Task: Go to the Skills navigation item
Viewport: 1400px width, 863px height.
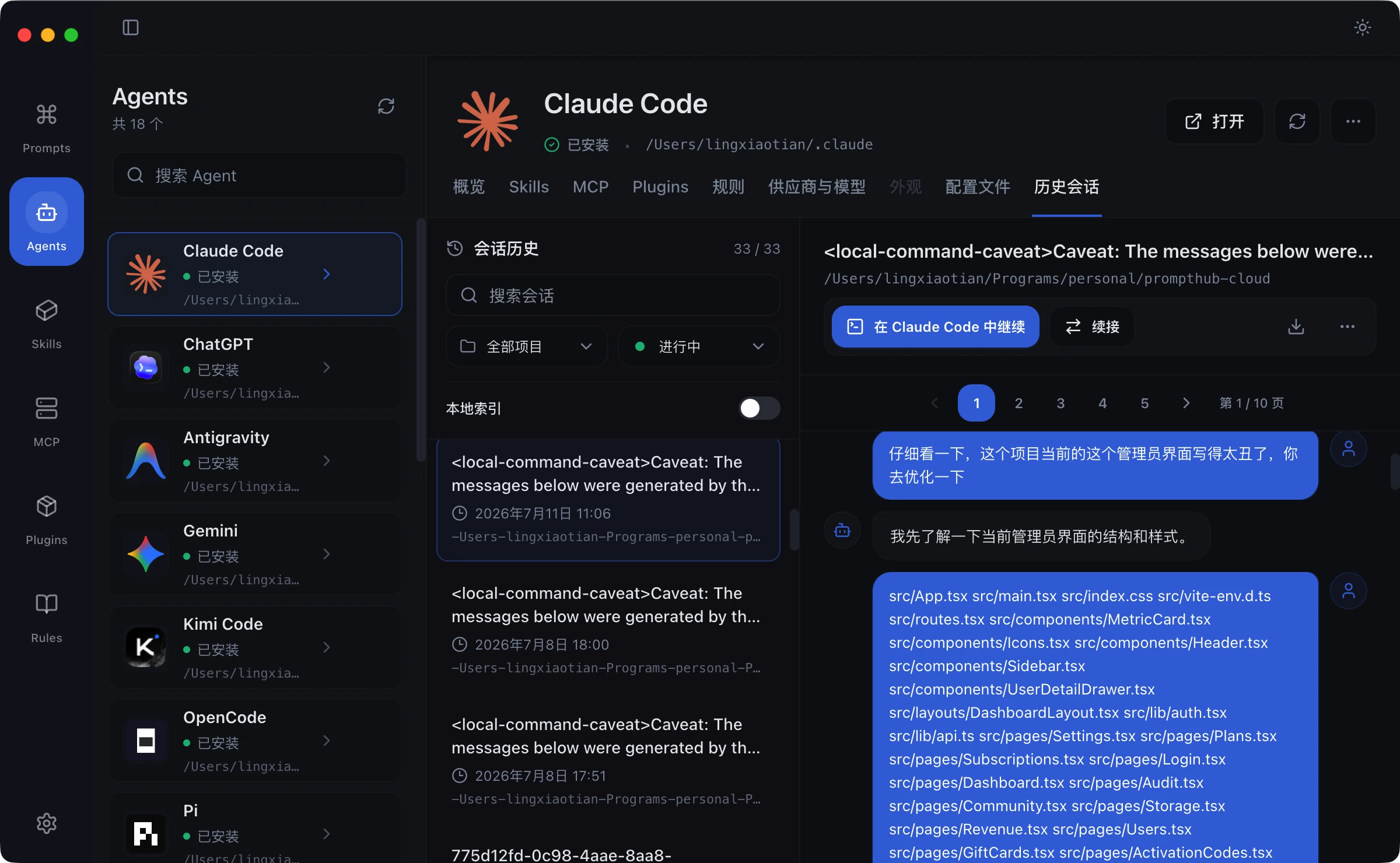Action: 47,324
